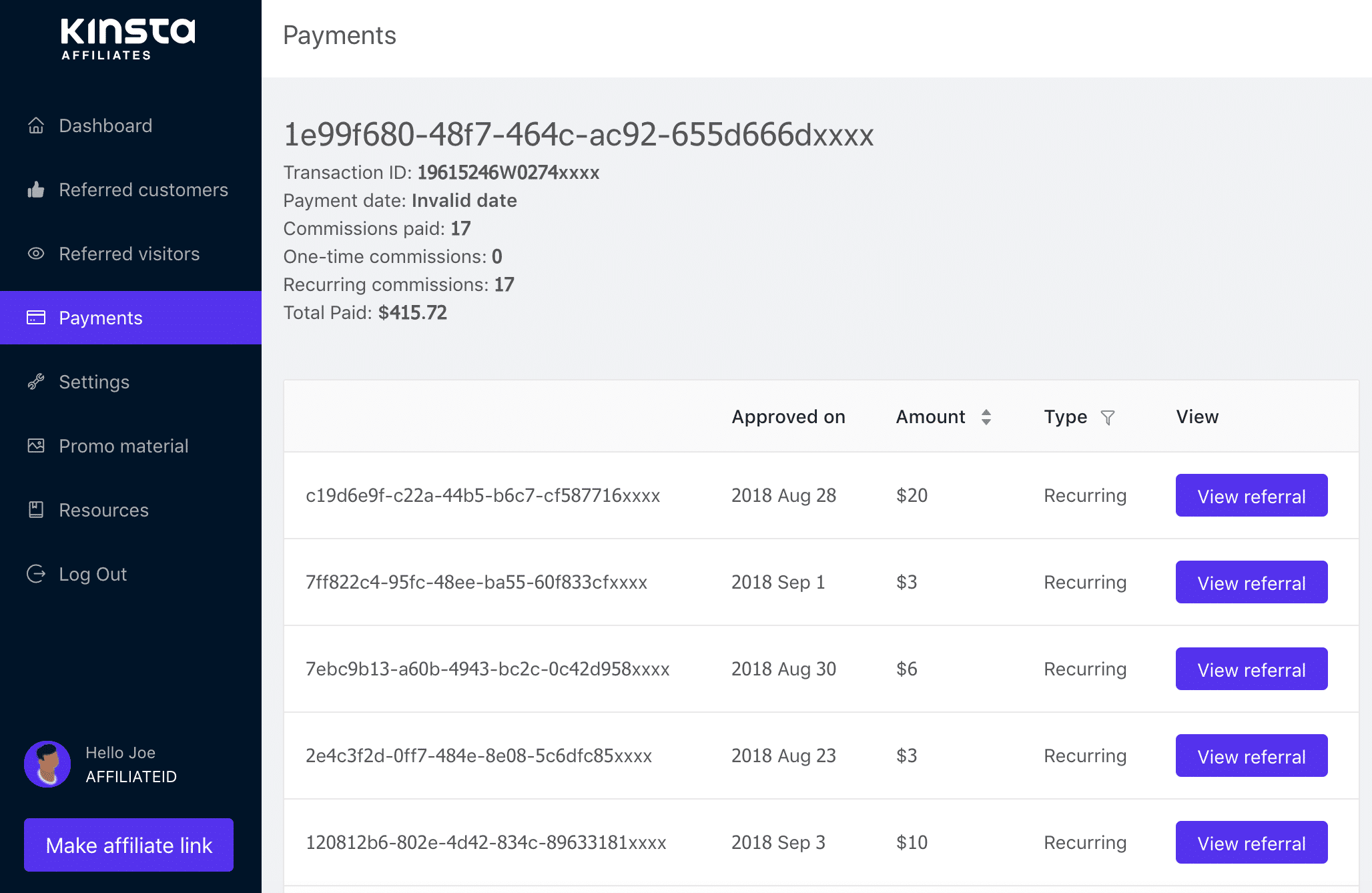Click the thumbs-up icon beside Referred customers
The width and height of the screenshot is (1372, 893).
click(x=36, y=190)
